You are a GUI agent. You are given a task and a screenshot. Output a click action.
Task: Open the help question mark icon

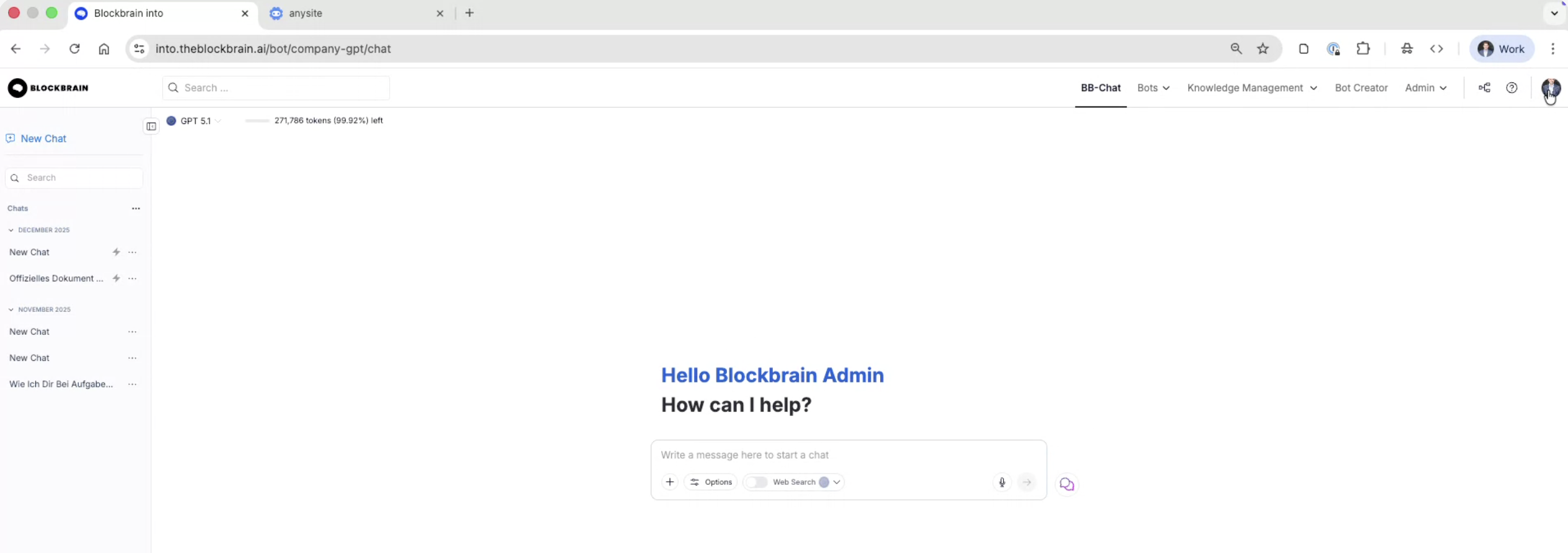tap(1512, 88)
